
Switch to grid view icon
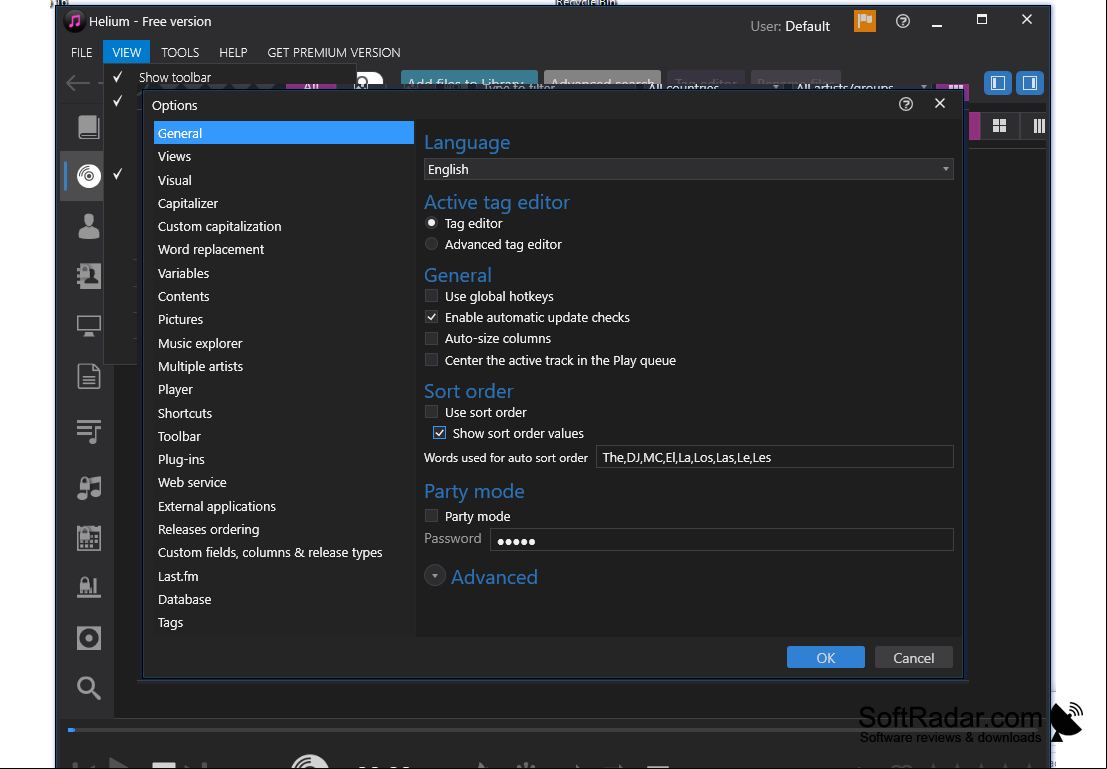tap(999, 126)
